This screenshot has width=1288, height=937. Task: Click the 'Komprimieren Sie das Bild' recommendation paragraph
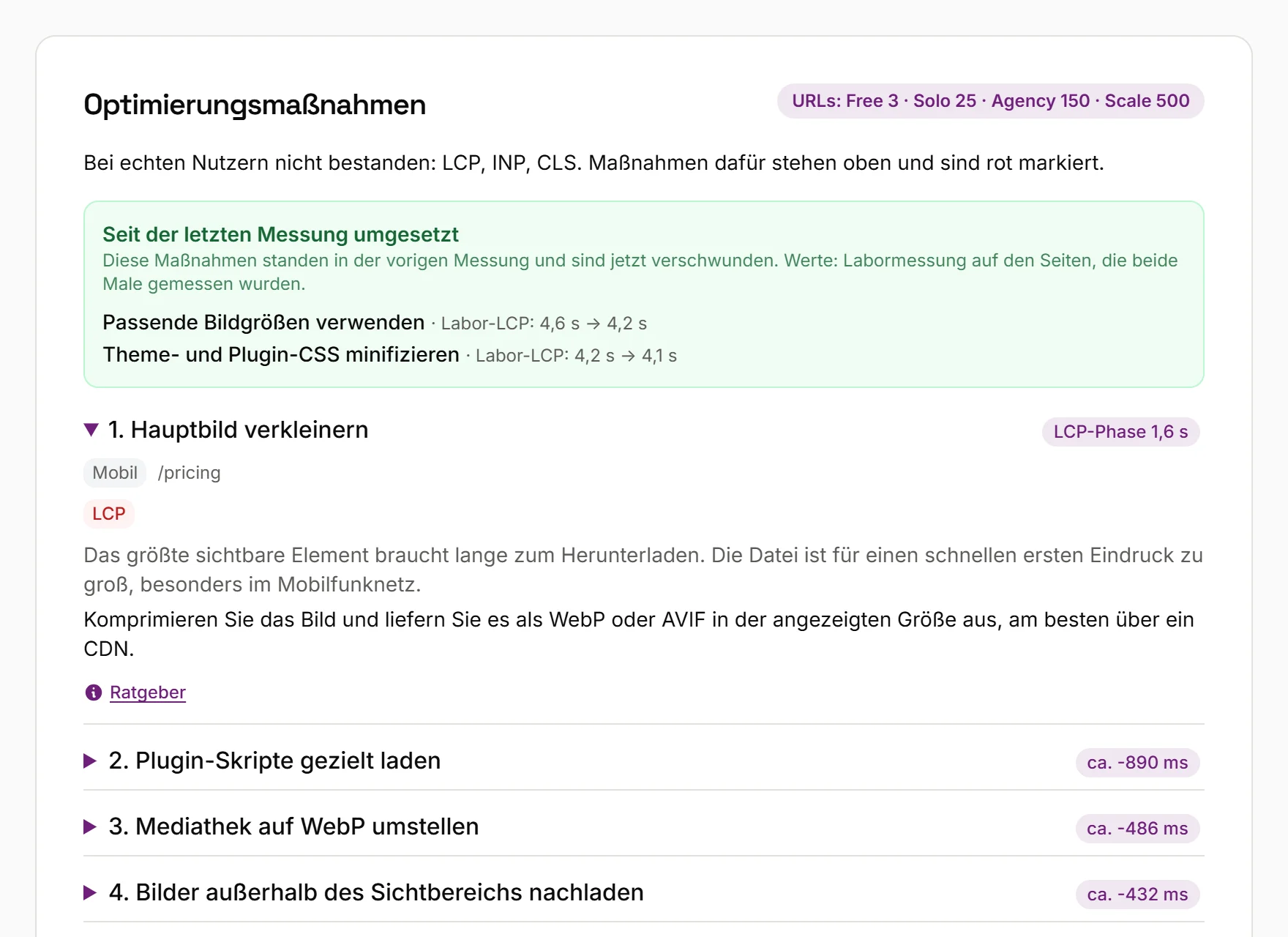click(639, 634)
